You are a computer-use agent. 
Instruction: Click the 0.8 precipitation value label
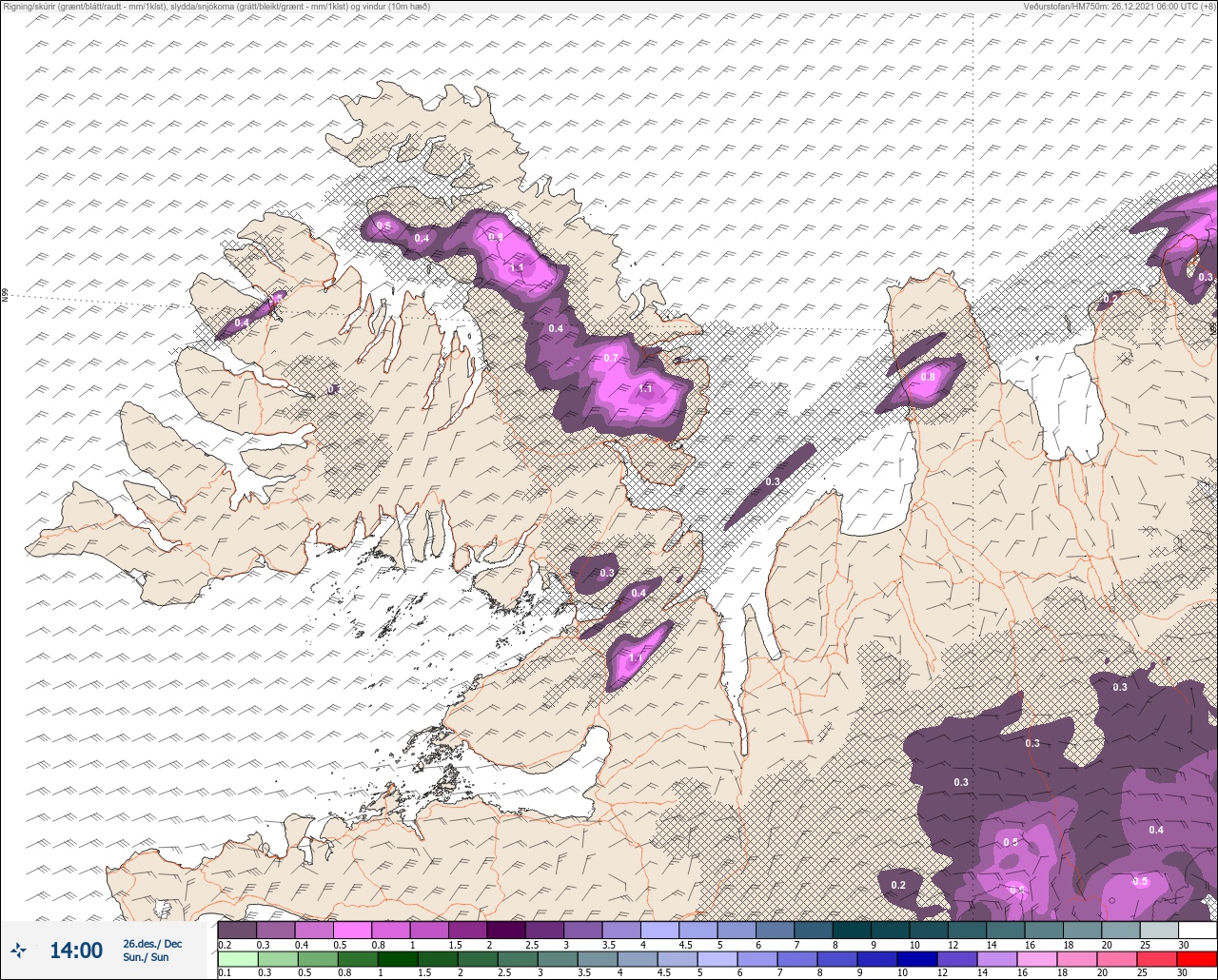[x=927, y=377]
